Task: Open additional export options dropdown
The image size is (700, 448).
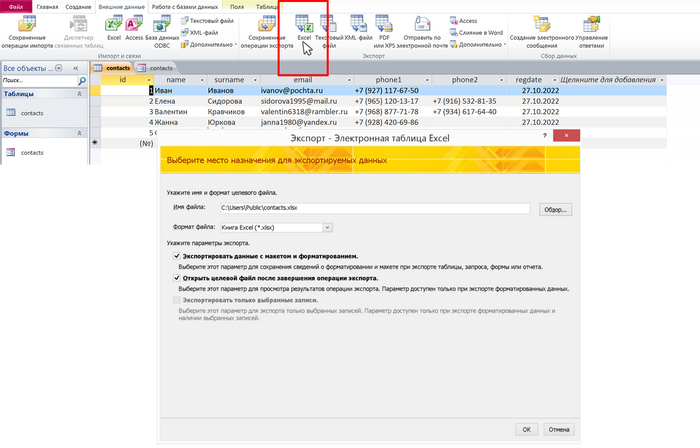Action: [x=478, y=45]
